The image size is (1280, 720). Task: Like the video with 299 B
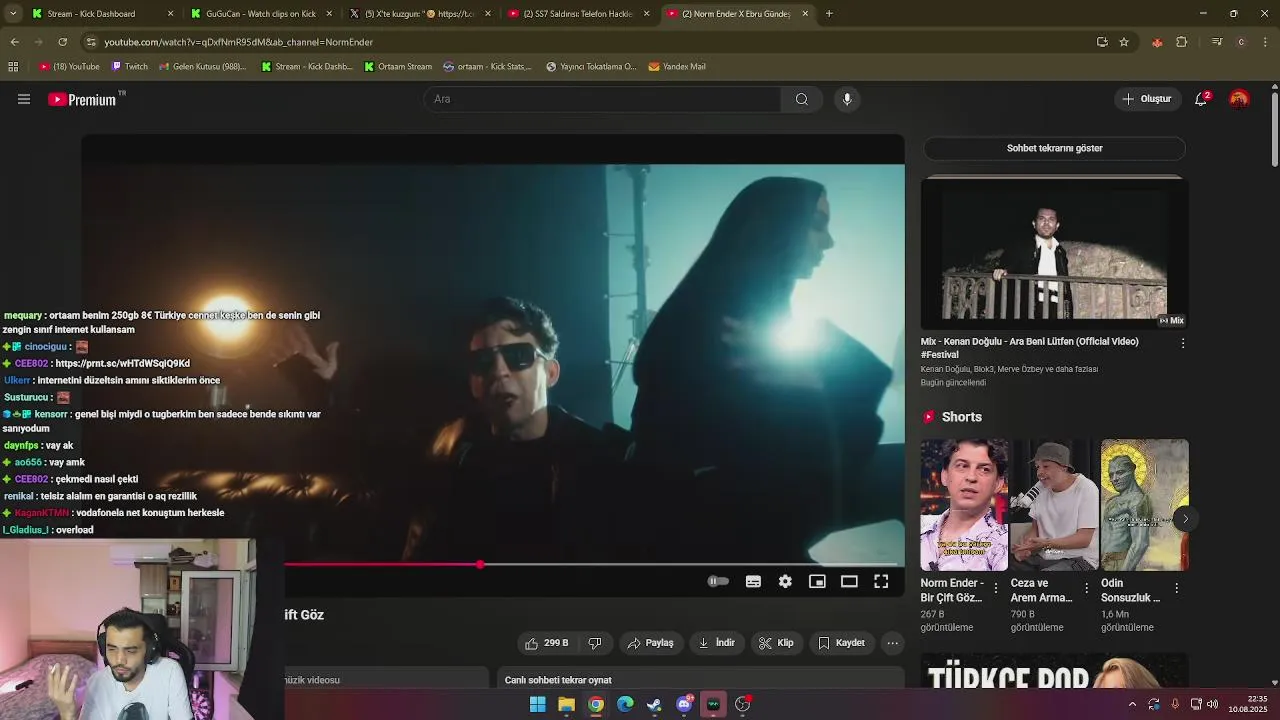pyautogui.click(x=546, y=643)
